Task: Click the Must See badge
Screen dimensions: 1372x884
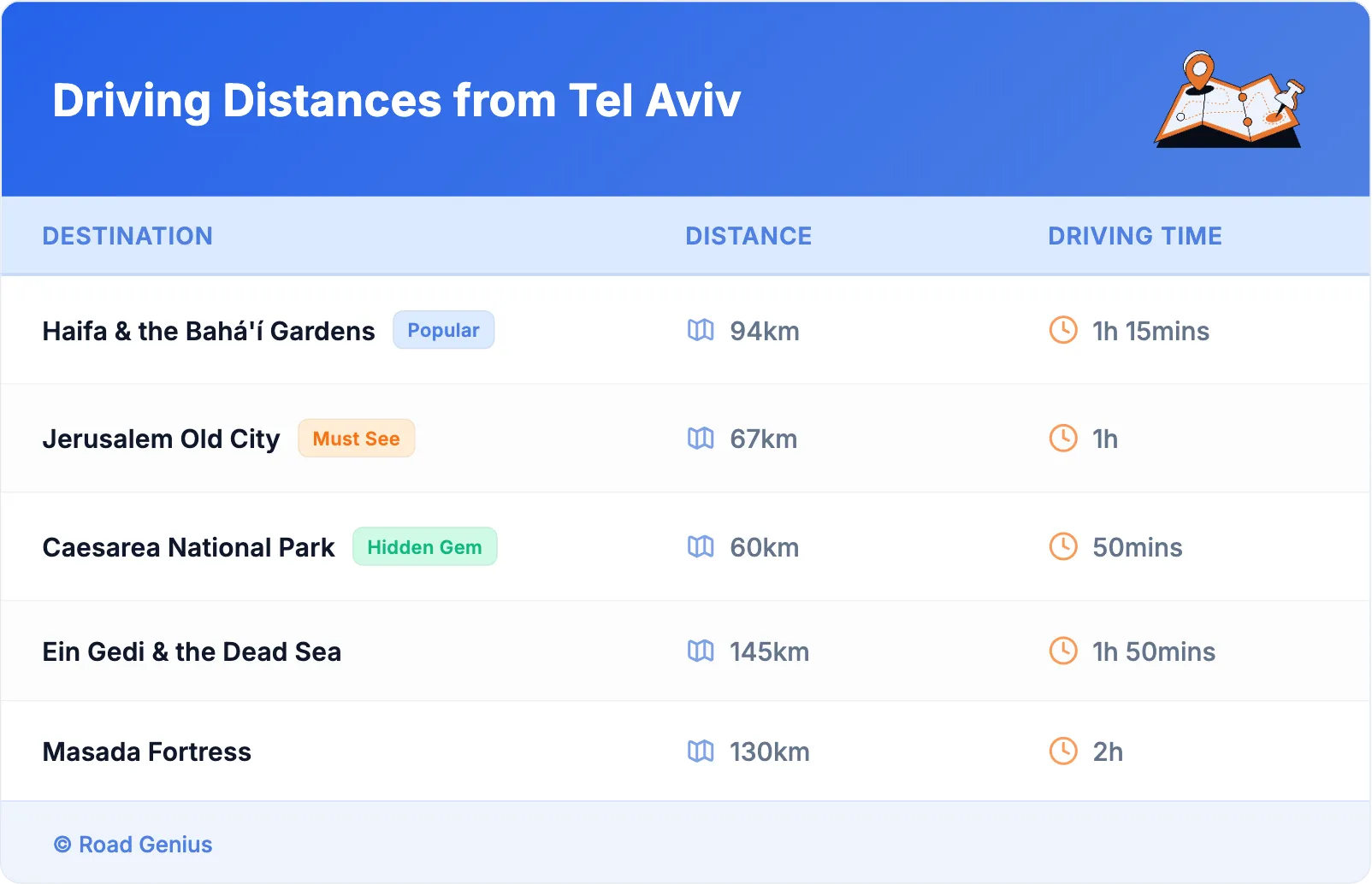Action: click(356, 439)
